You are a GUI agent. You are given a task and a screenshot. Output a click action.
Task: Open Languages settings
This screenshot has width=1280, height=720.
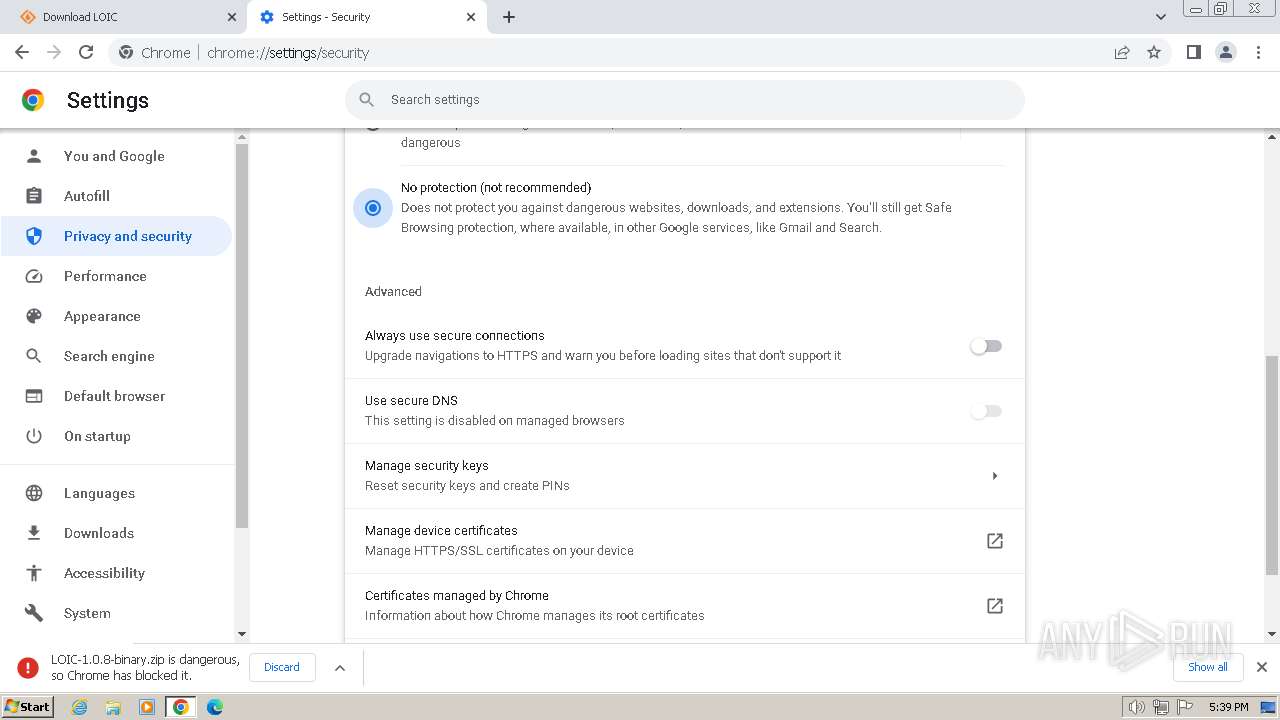click(x=116, y=493)
